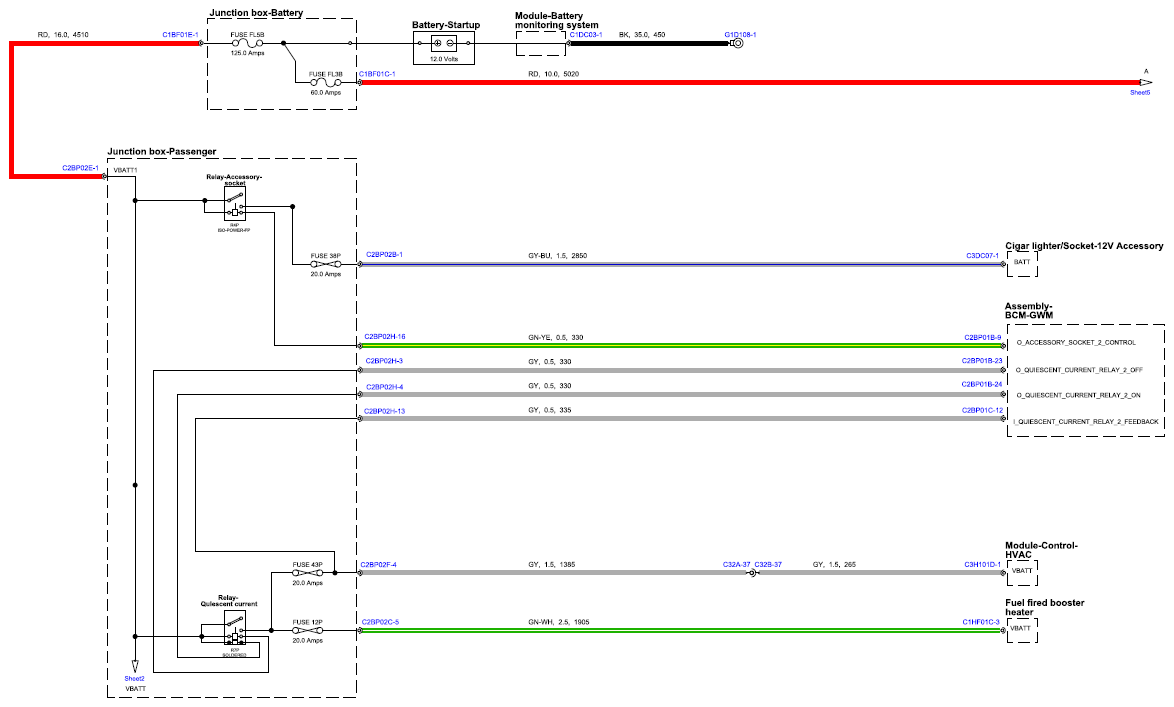The image size is (1174, 707).
Task: Select wire label 'RD, 10.0, 5020'
Action: (553, 74)
